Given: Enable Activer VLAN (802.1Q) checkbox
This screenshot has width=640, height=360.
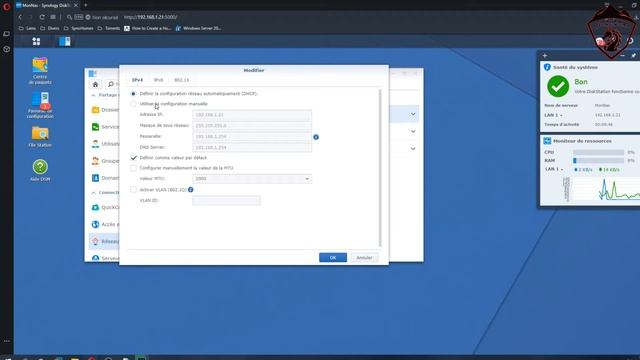Looking at the screenshot, I should pos(133,190).
